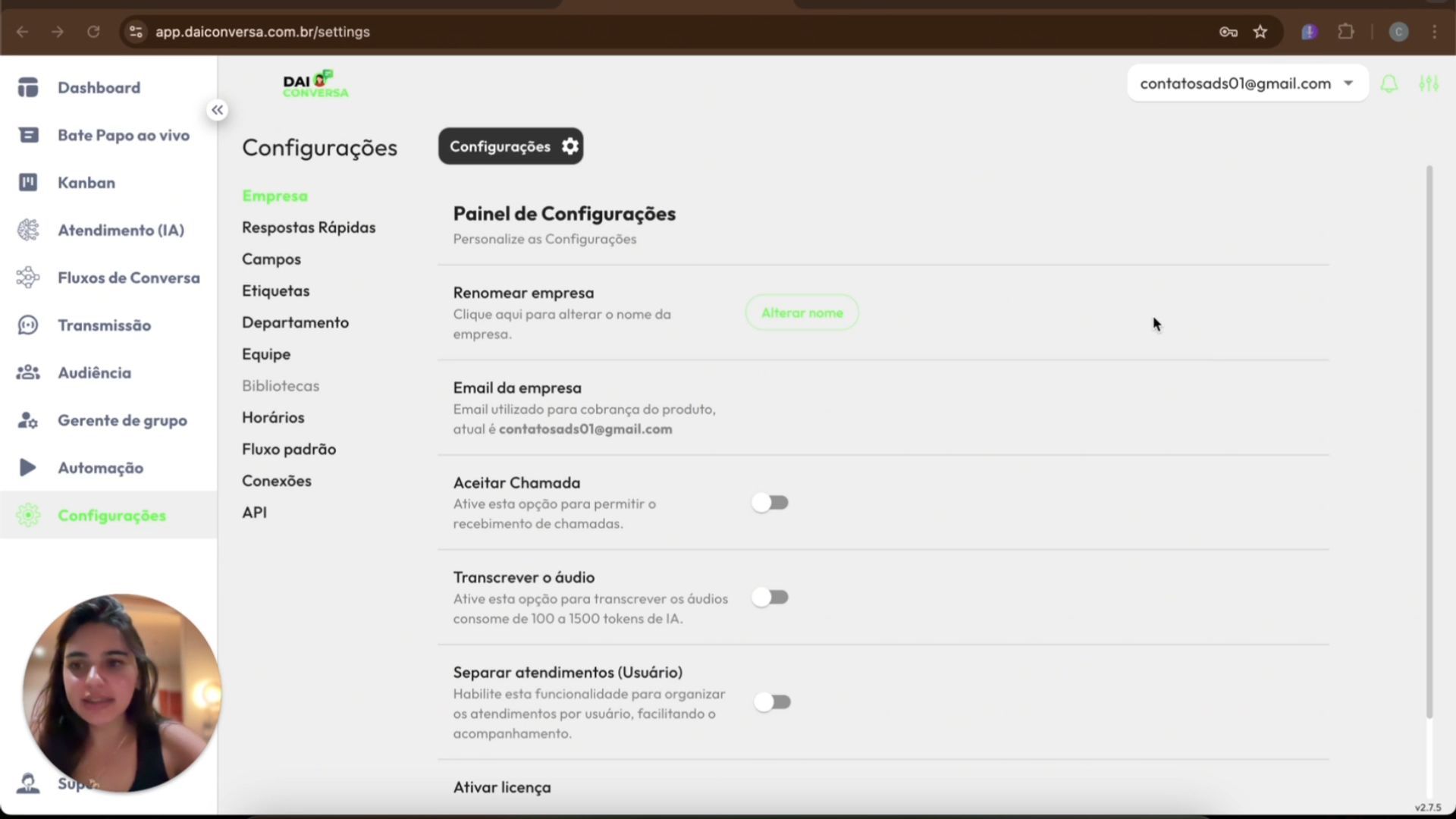Viewport: 1456px width, 819px height.
Task: Collapse the sidebar with double-chevron button
Action: point(218,111)
